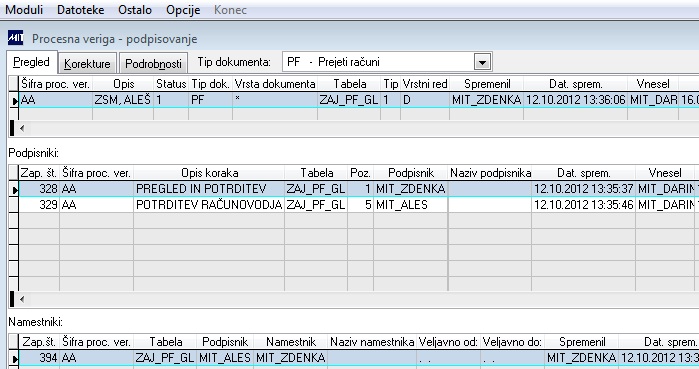This screenshot has height=369, width=699.
Task: Select Namestniki row 394 marker arrow
Action: 14,358
